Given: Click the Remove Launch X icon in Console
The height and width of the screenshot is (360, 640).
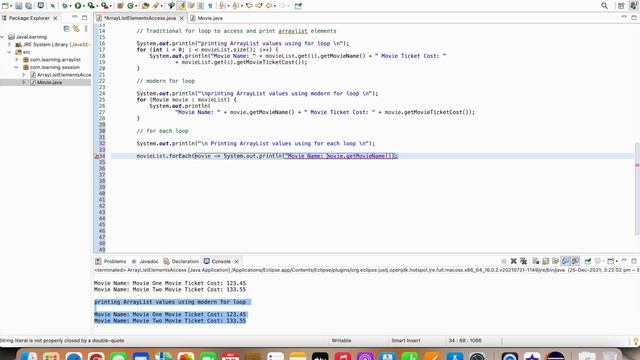Looking at the screenshot, I should [513, 261].
